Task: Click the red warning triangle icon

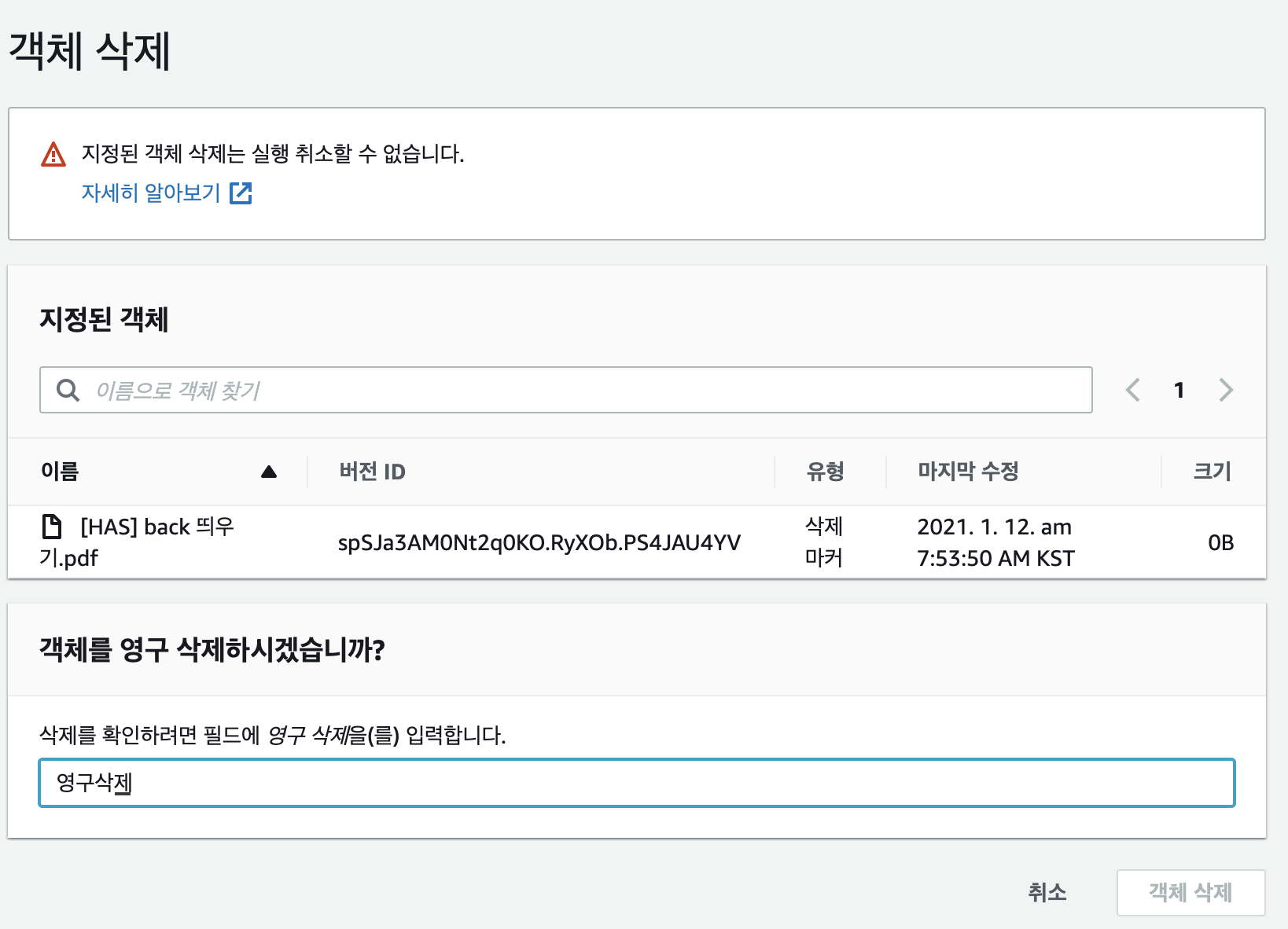Action: pyautogui.click(x=53, y=154)
